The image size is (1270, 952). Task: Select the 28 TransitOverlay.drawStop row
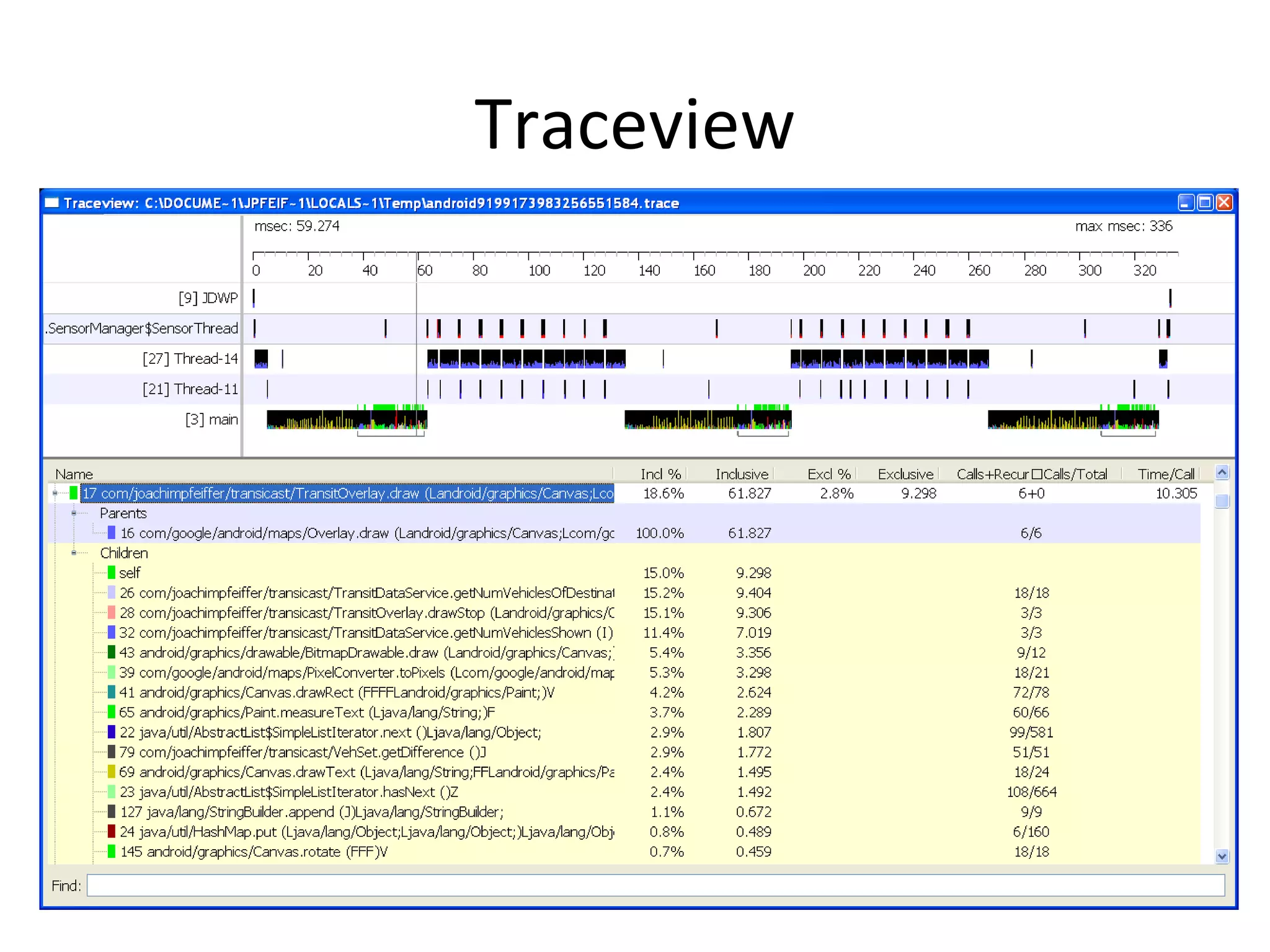624,612
